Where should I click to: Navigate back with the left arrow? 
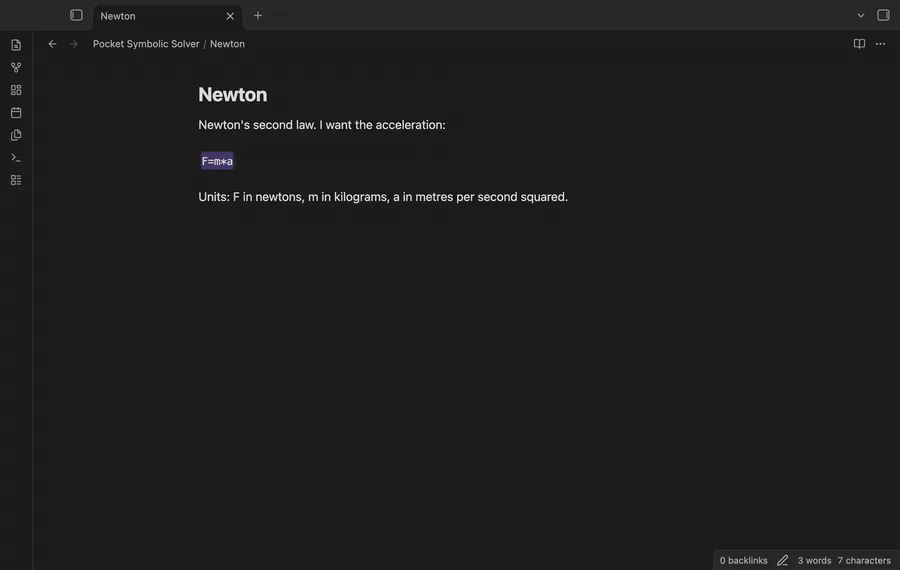coord(52,44)
